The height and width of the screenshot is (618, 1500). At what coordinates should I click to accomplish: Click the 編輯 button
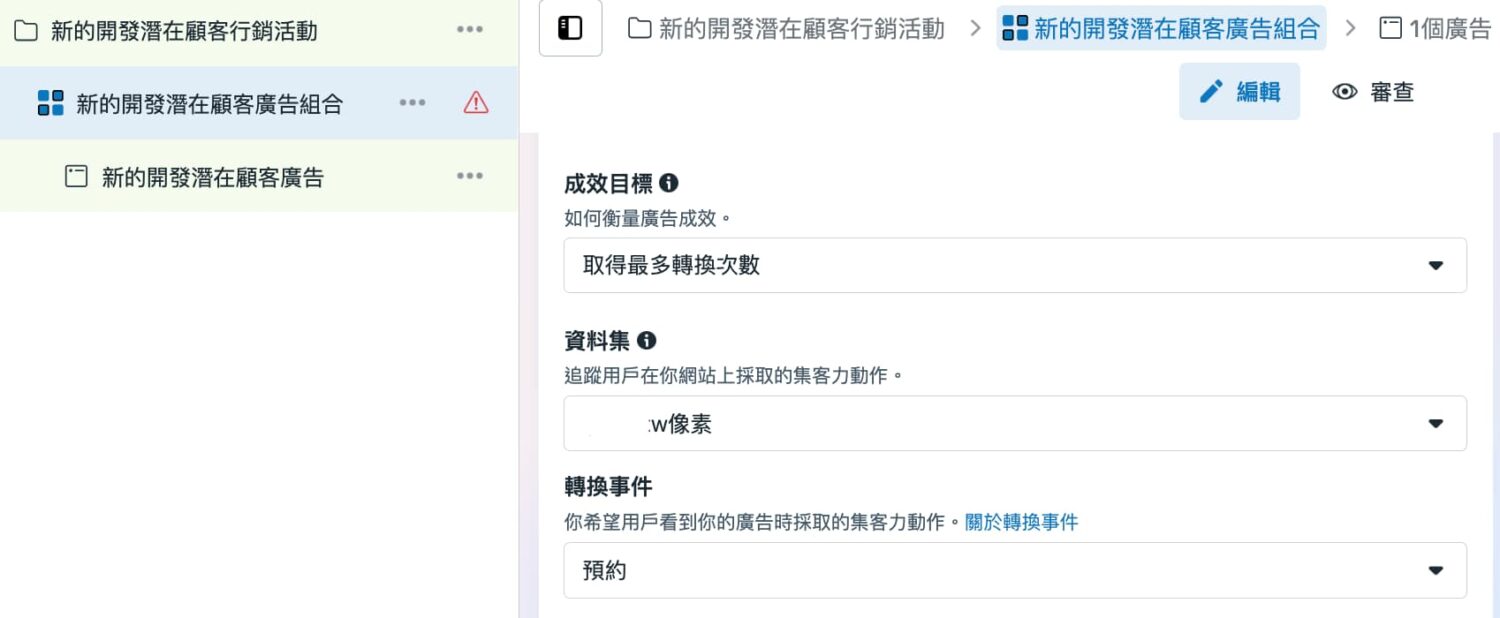(x=1240, y=91)
